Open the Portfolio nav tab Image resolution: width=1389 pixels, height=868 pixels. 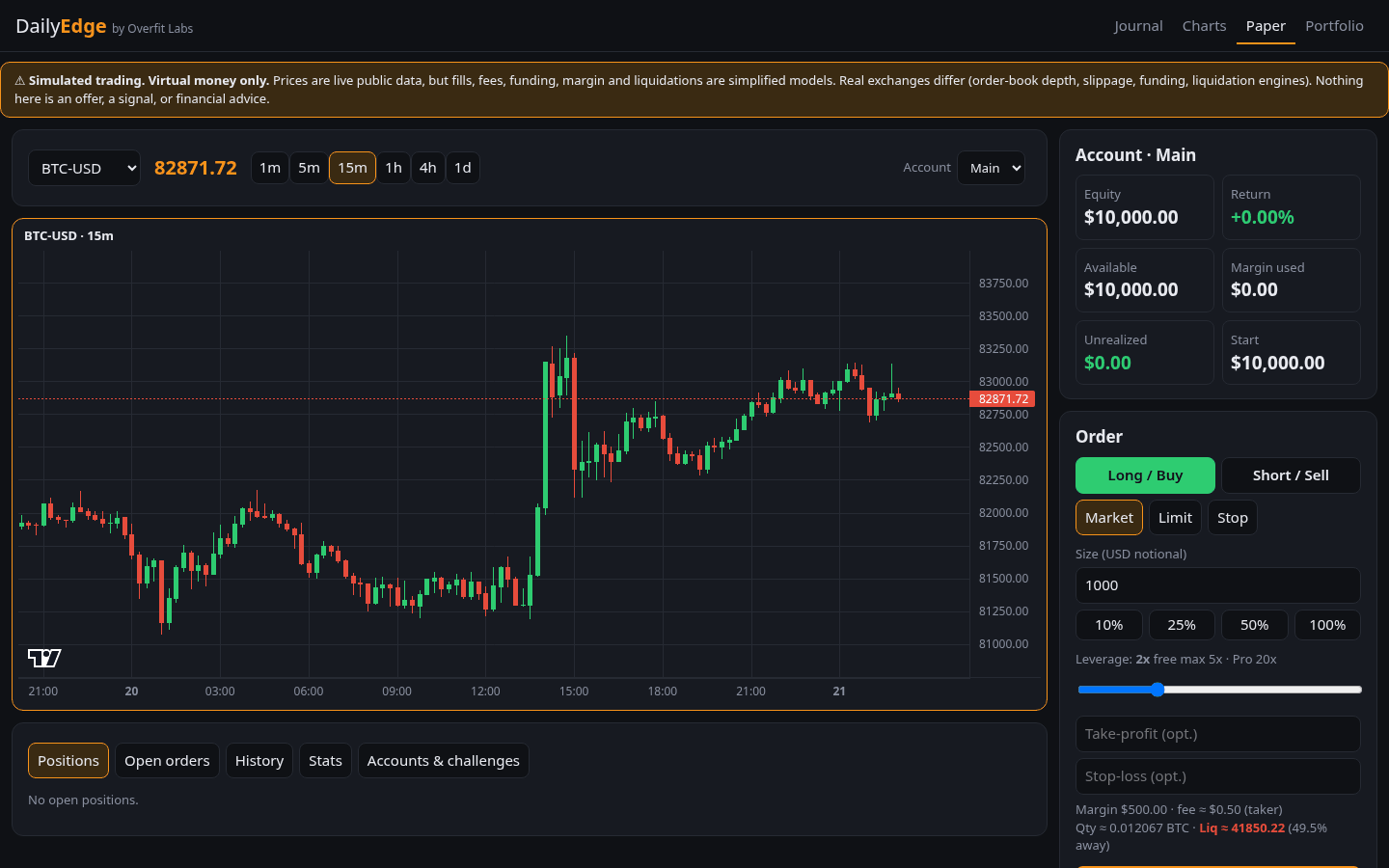coord(1334,26)
